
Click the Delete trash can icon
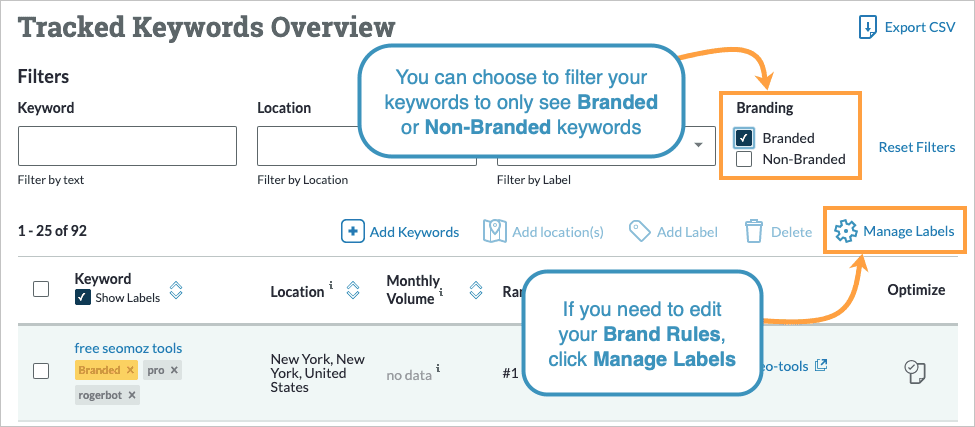click(754, 232)
